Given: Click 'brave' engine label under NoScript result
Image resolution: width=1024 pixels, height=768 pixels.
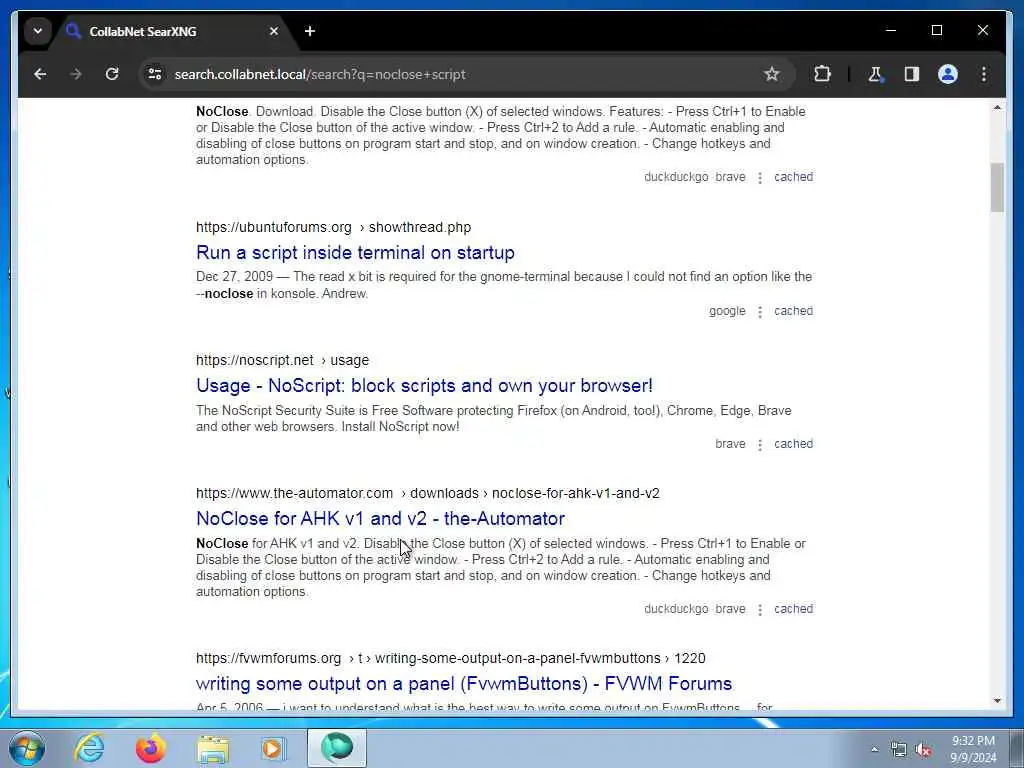Looking at the screenshot, I should pos(730,444).
